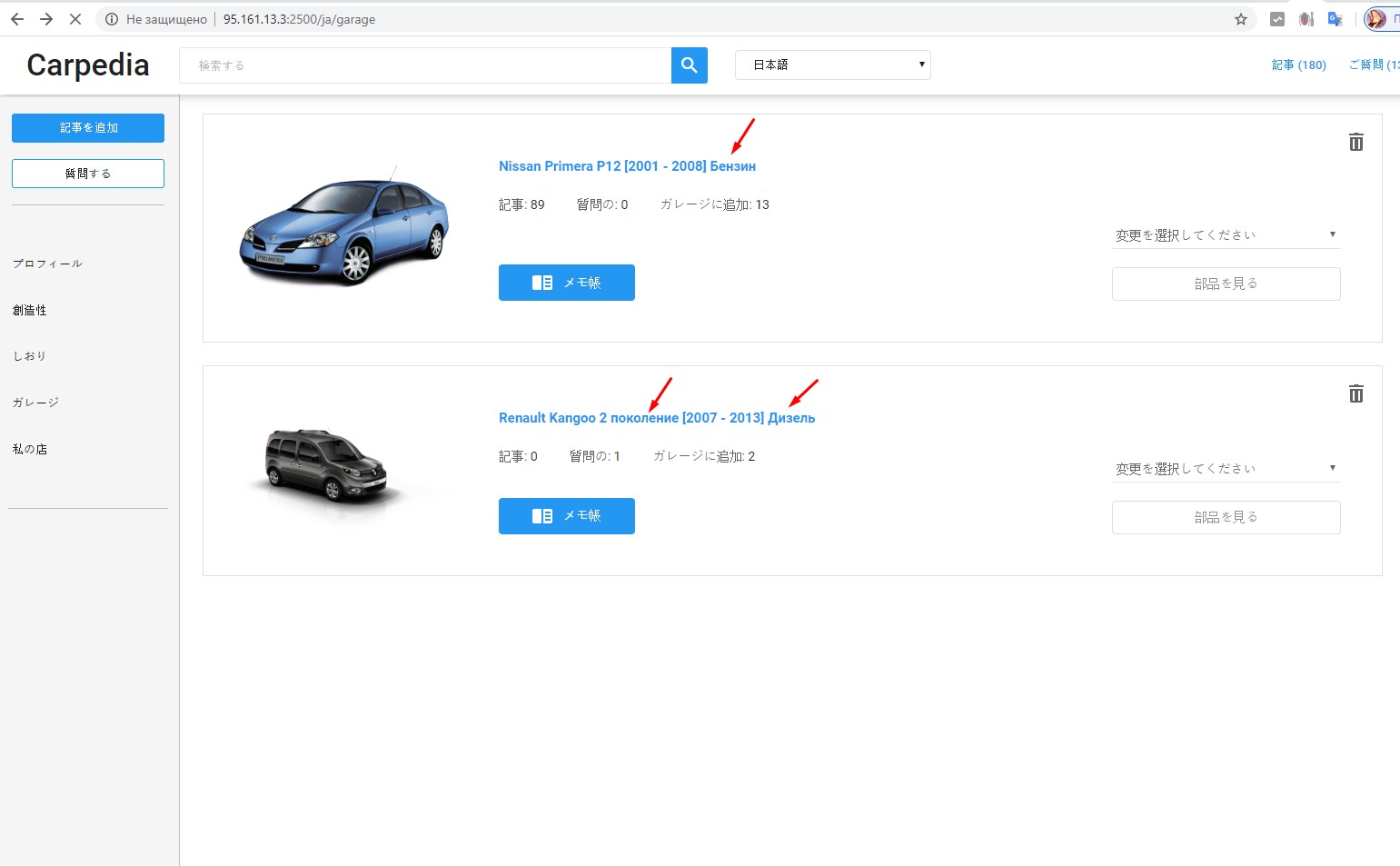Click the browser back arrow
The height and width of the screenshot is (866, 1400).
click(x=16, y=18)
